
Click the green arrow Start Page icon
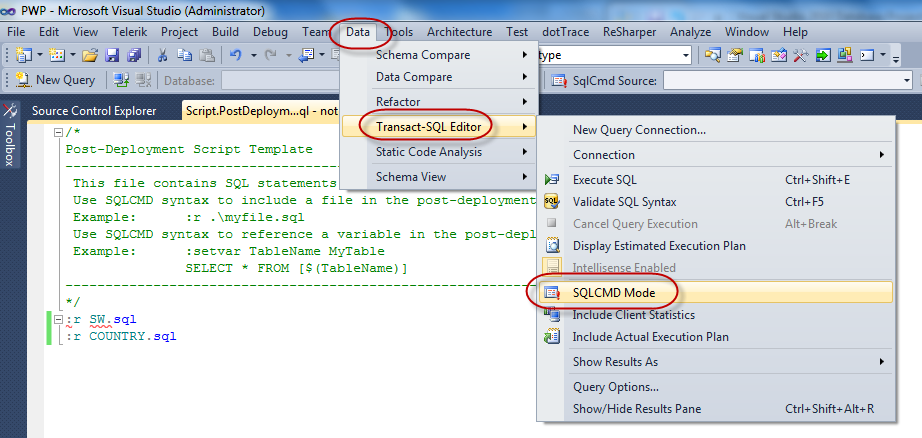click(x=823, y=55)
